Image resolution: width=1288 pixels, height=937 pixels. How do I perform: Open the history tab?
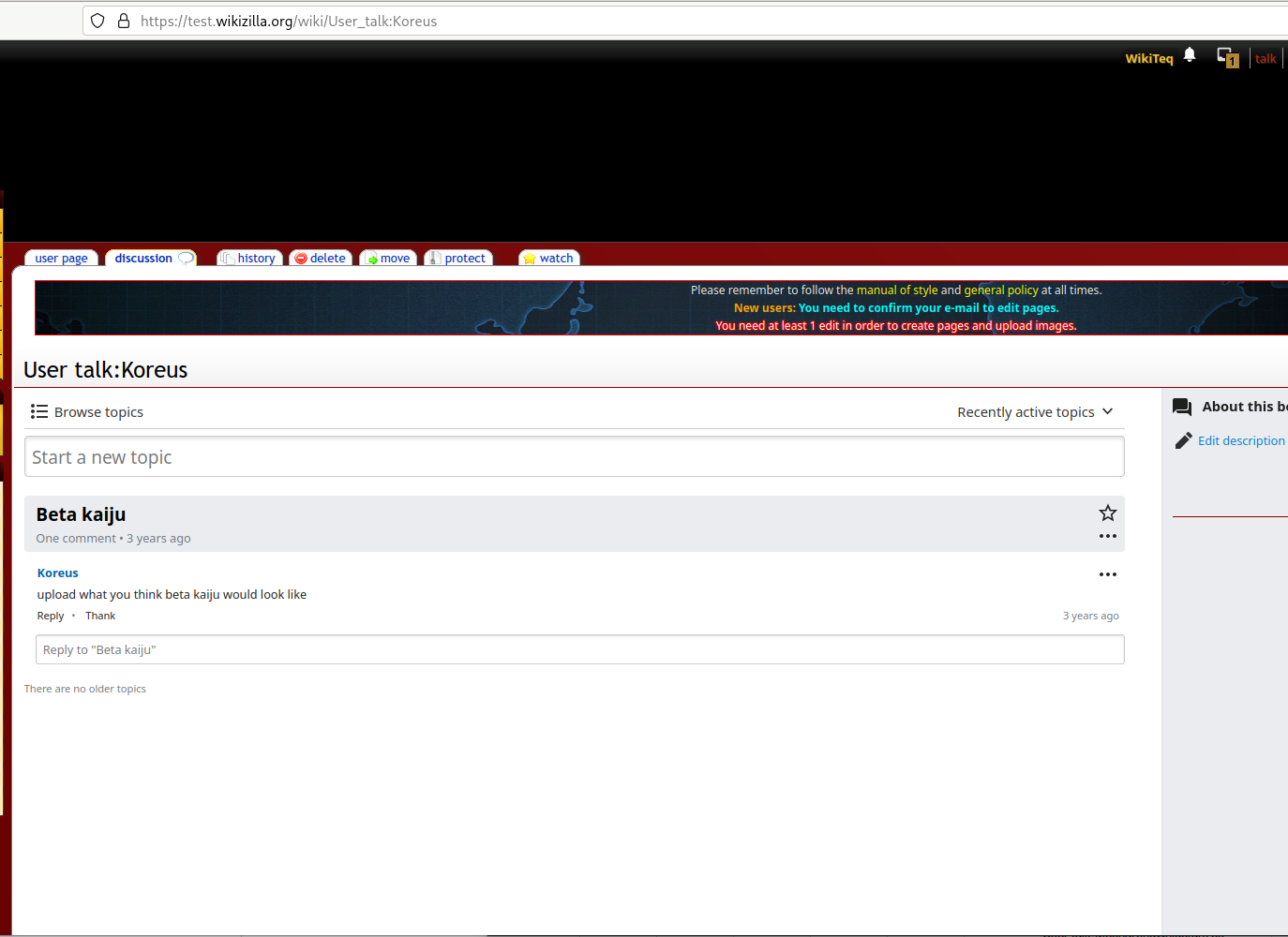click(249, 259)
